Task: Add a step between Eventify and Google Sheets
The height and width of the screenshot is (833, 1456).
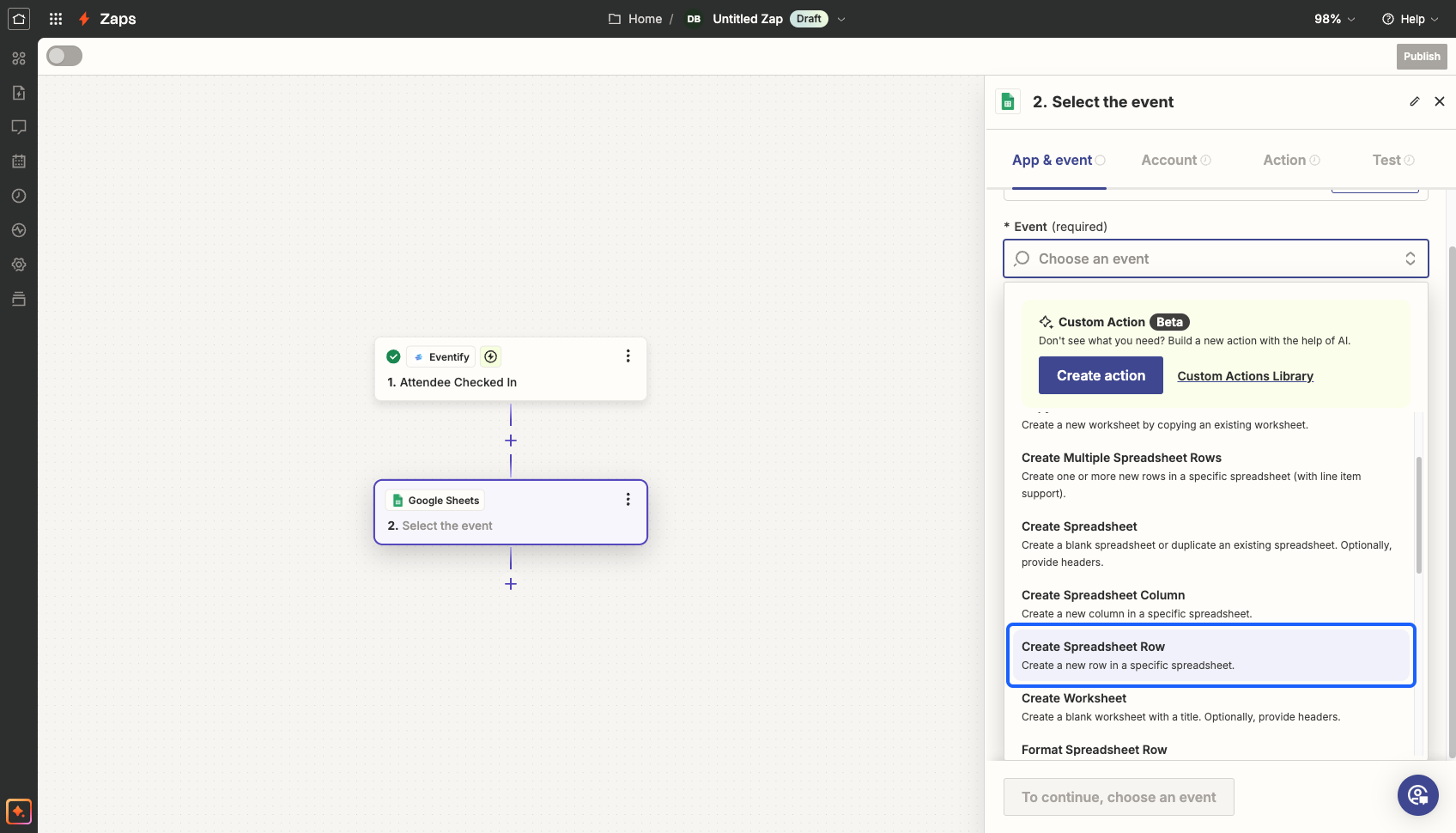Action: pos(511,441)
